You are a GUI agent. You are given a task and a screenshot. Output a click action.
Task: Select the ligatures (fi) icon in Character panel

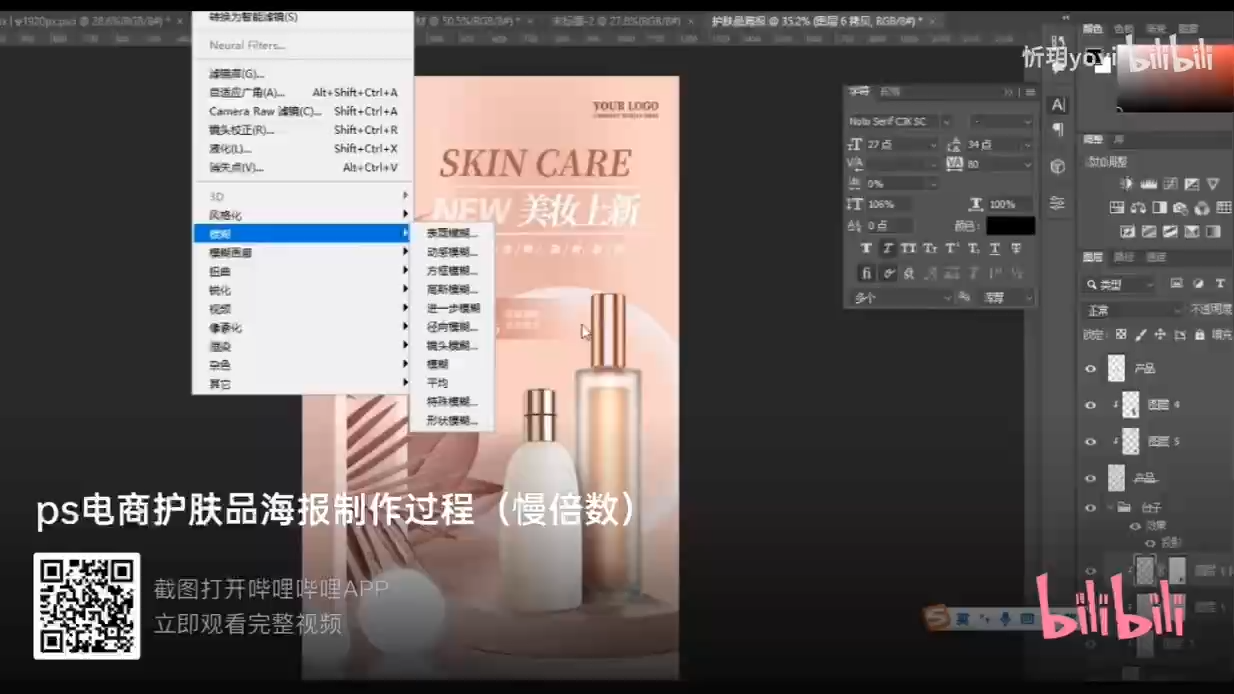click(x=867, y=272)
